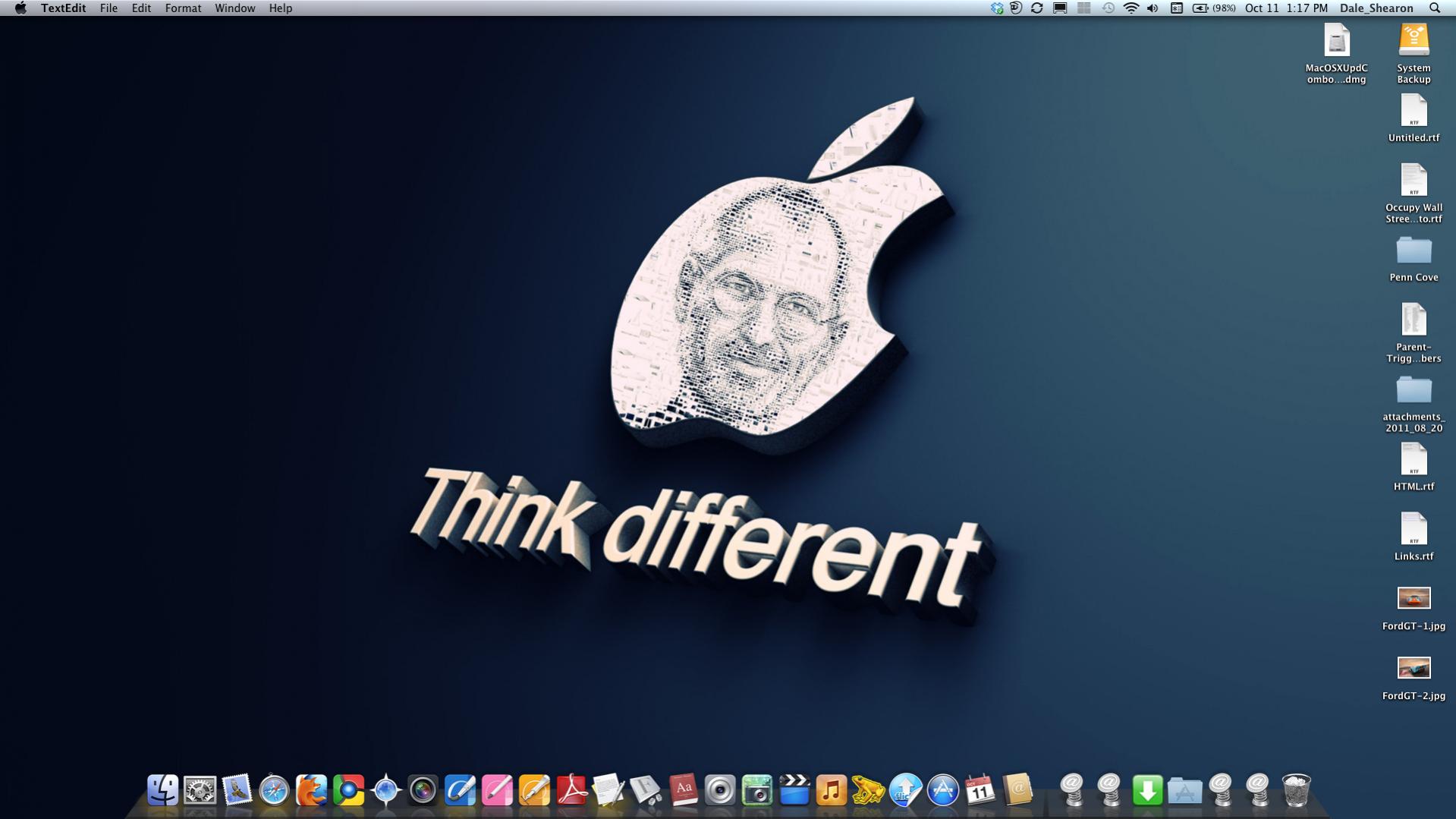
Task: Open the Trash in the Dock
Action: coord(1296,790)
